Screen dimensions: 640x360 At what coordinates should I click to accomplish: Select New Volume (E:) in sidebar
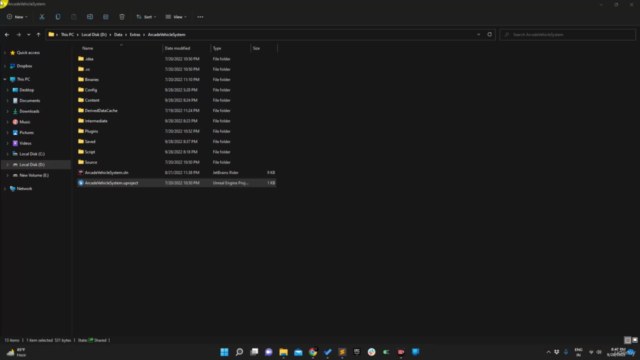click(x=34, y=175)
